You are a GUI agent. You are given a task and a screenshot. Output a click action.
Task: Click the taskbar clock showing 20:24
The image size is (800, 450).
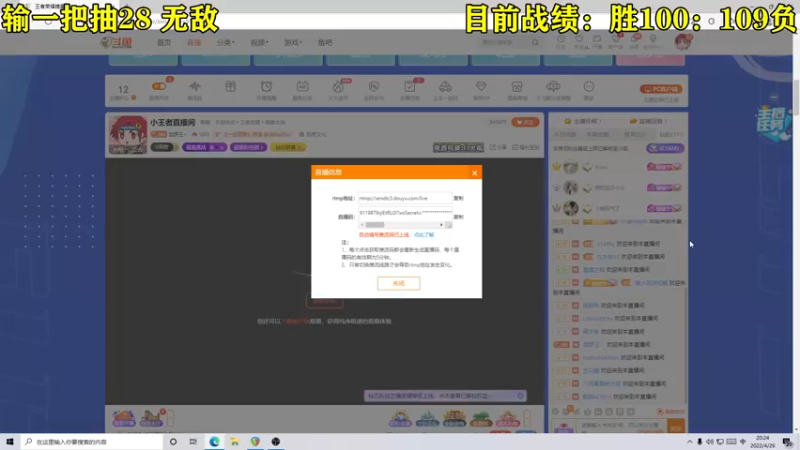[x=763, y=442]
